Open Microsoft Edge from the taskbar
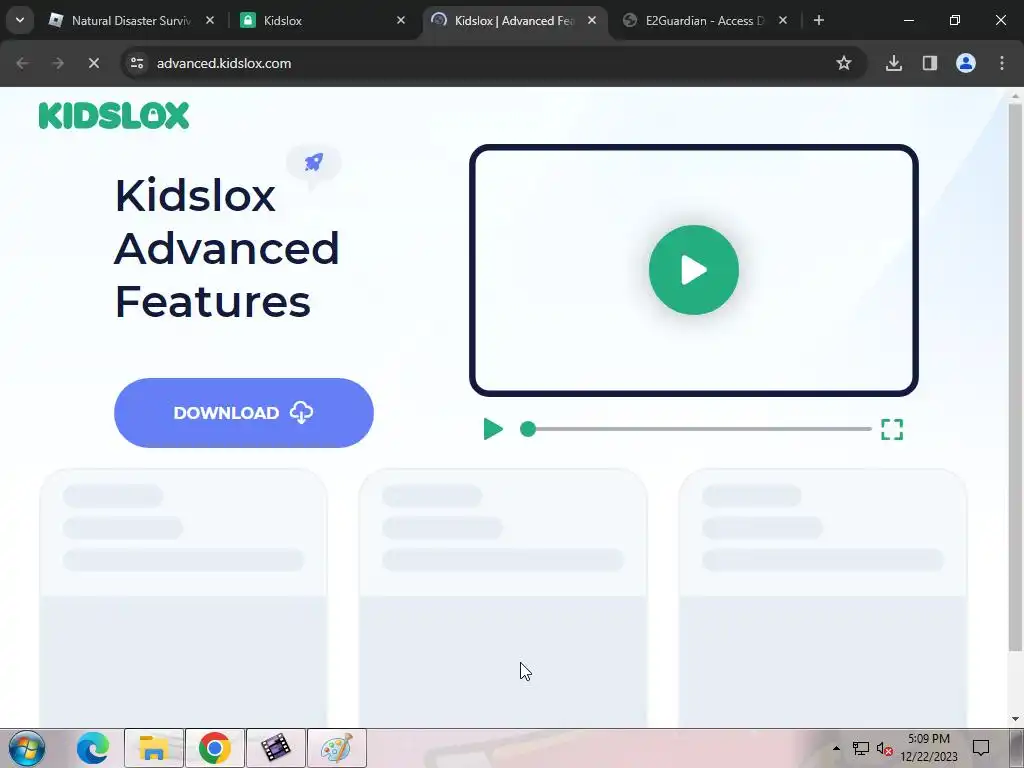Screen dimensions: 1024x768 tap(92, 748)
